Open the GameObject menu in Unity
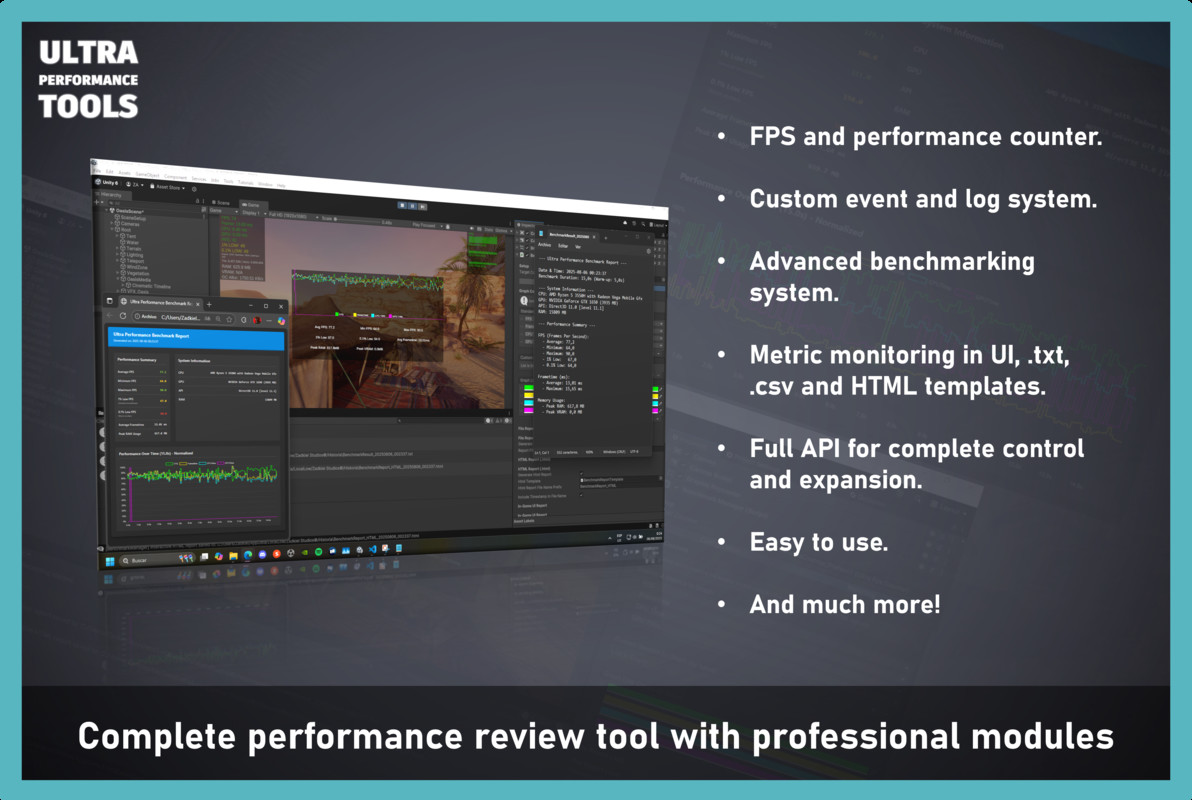Image resolution: width=1192 pixels, height=800 pixels. [x=147, y=175]
